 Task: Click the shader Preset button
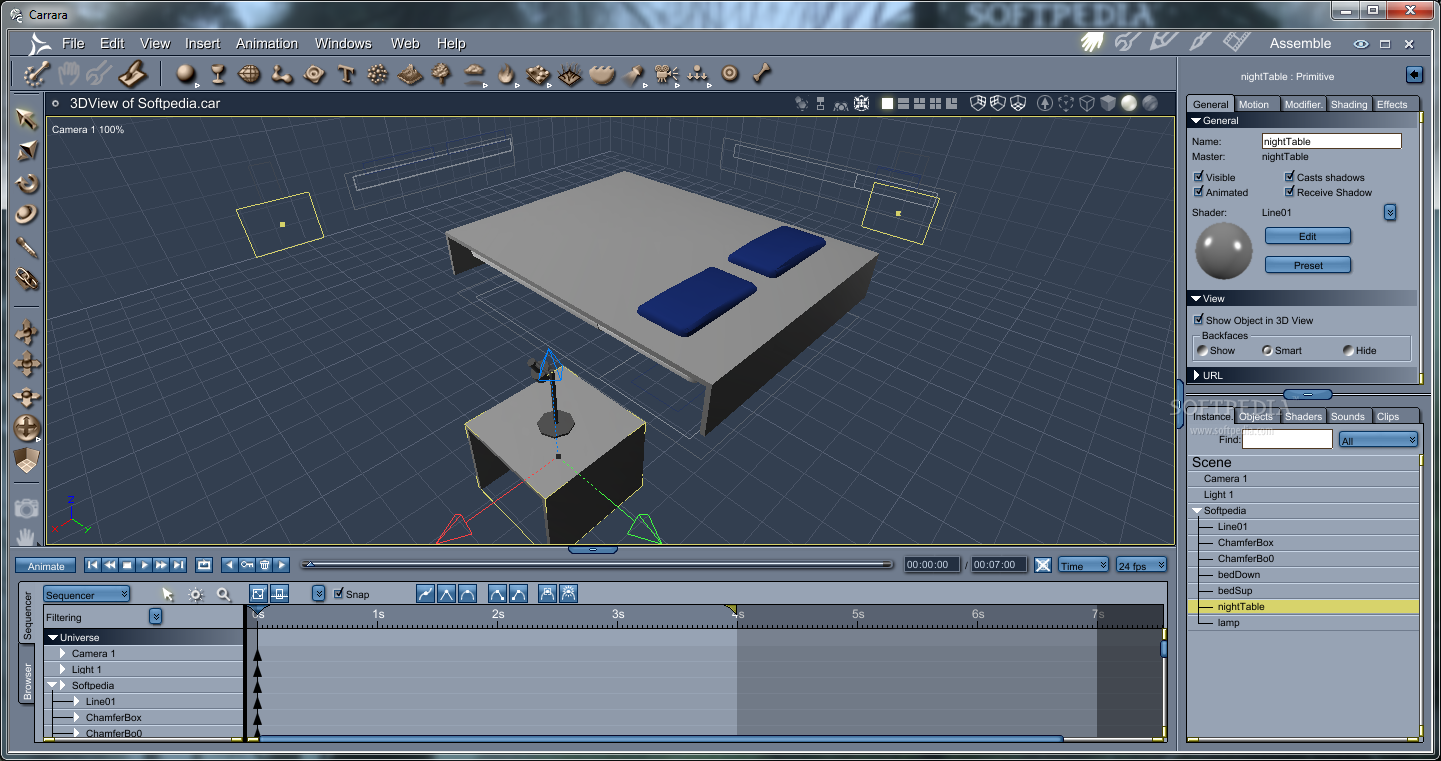[1308, 265]
